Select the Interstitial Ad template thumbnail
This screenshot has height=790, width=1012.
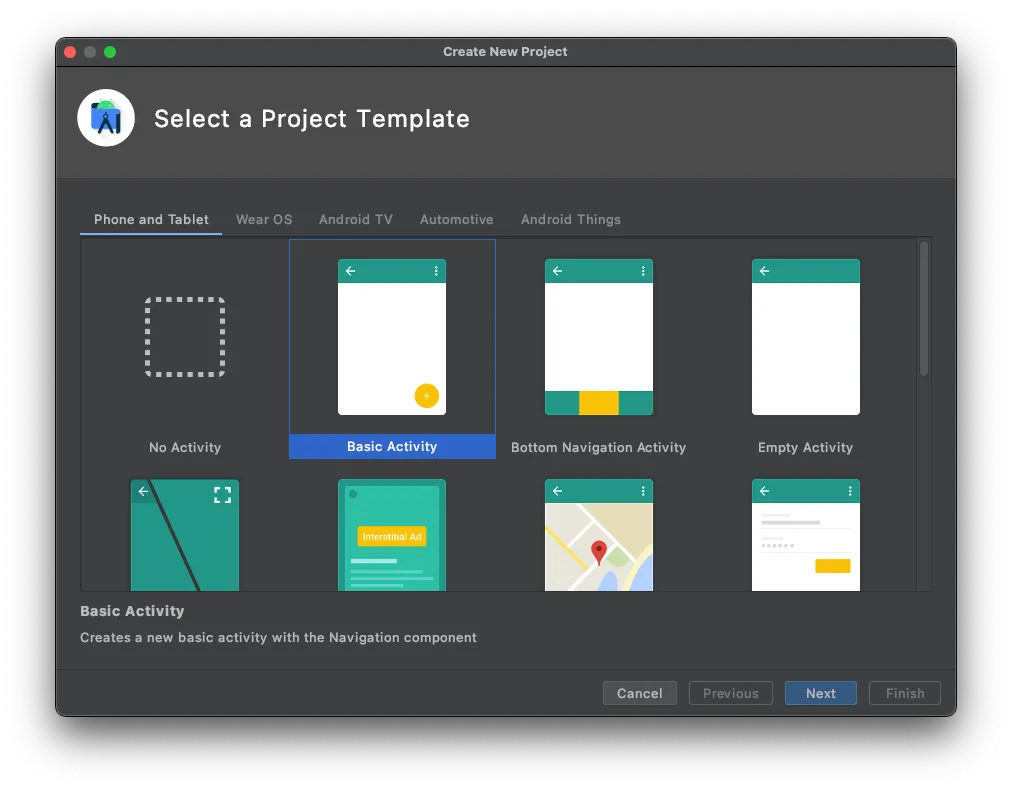(392, 535)
